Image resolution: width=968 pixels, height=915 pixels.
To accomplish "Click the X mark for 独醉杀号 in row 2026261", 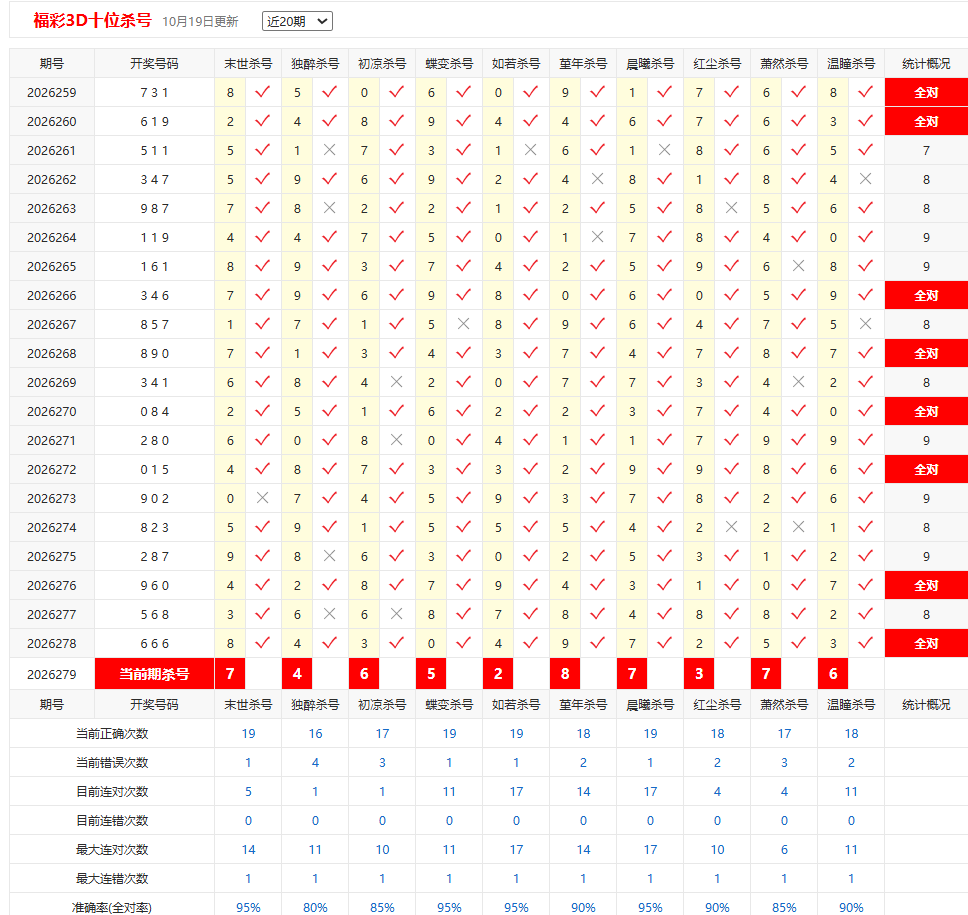I will 330,150.
